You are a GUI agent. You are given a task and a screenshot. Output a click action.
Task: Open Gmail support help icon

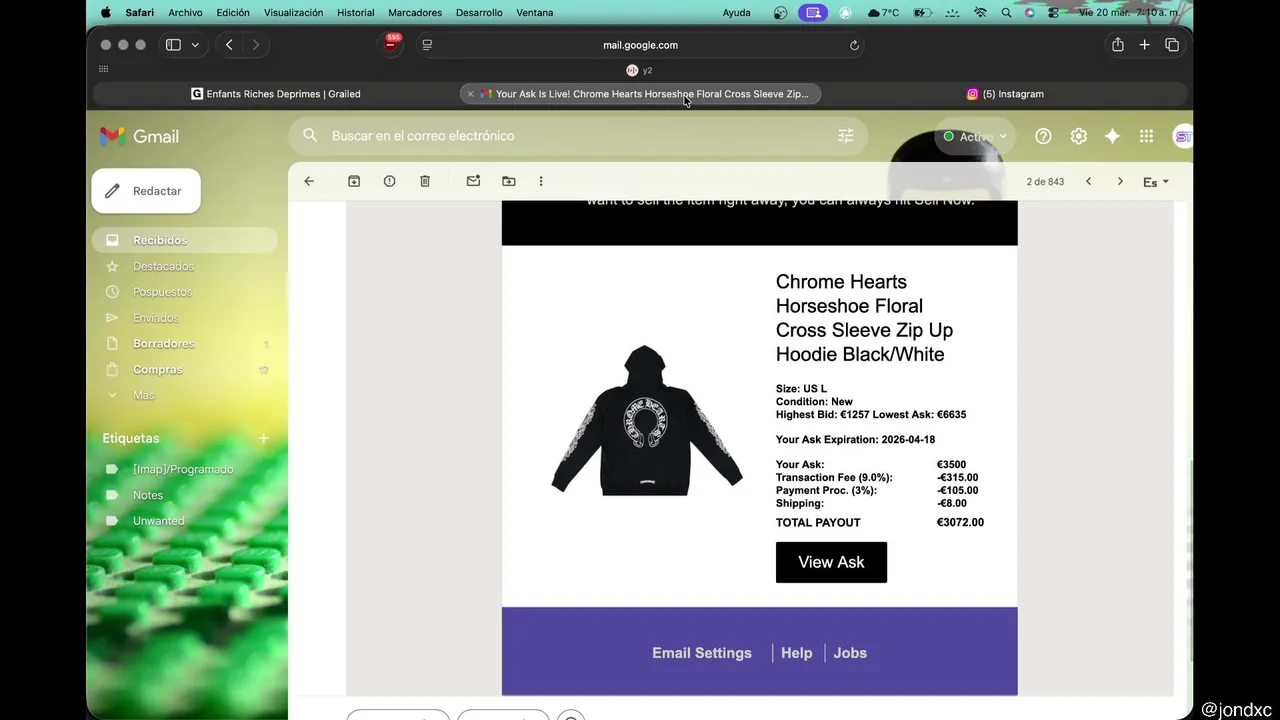1043,136
